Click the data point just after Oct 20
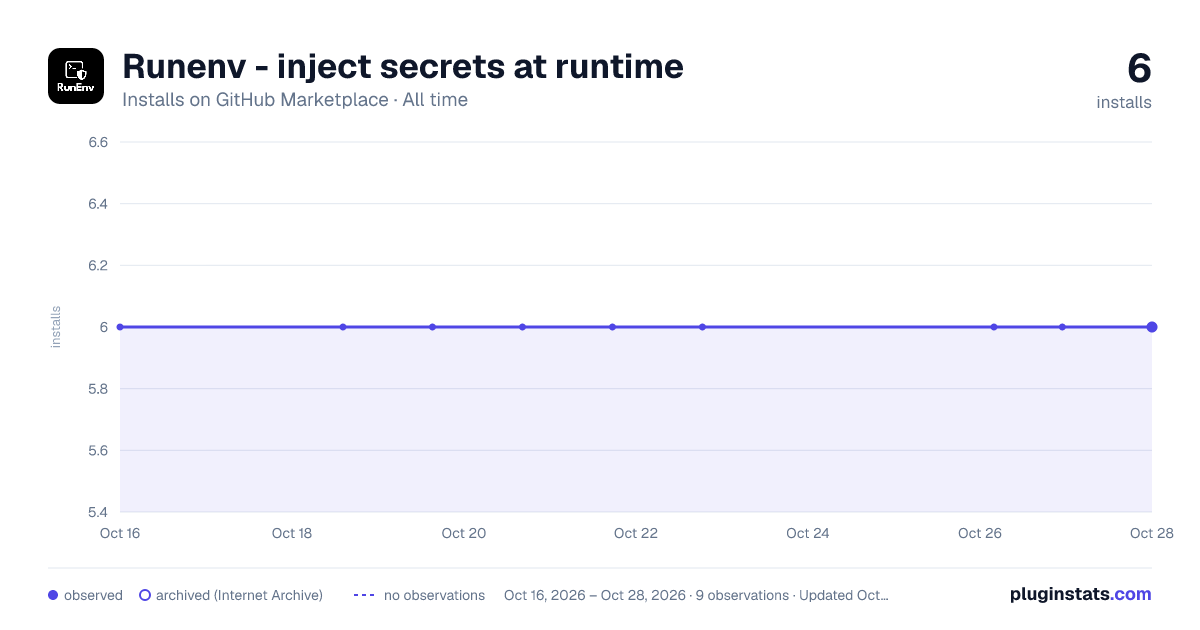1200x630 pixels. tap(522, 327)
